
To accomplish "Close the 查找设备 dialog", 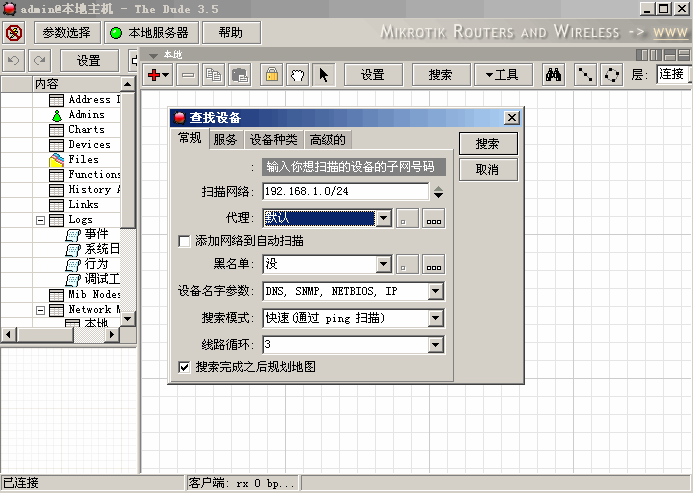I will pos(511,118).
